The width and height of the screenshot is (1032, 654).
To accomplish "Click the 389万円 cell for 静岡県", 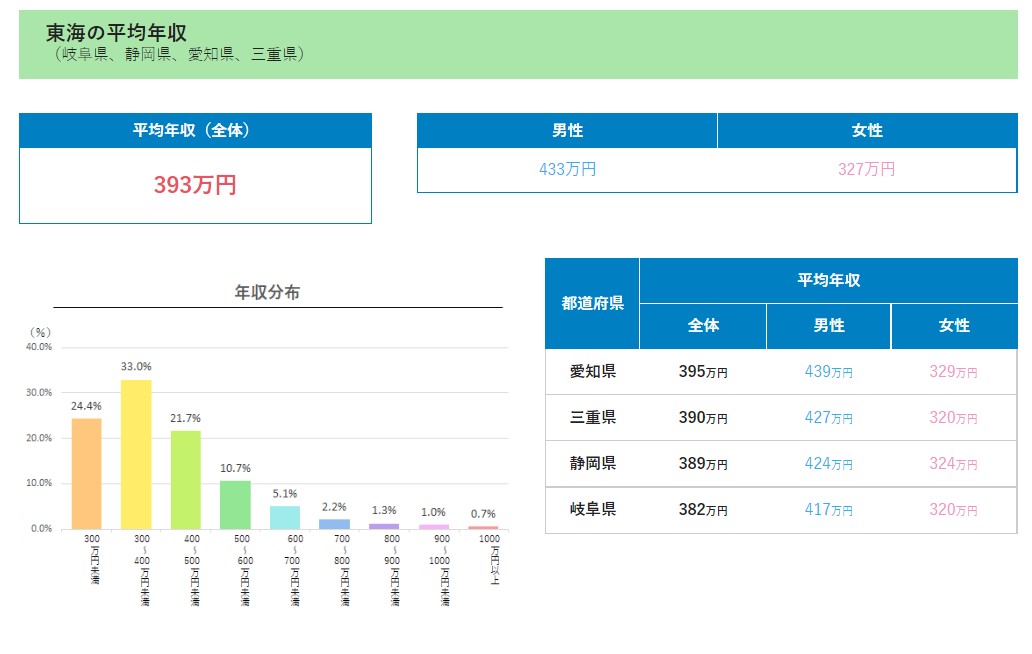I will (703, 464).
